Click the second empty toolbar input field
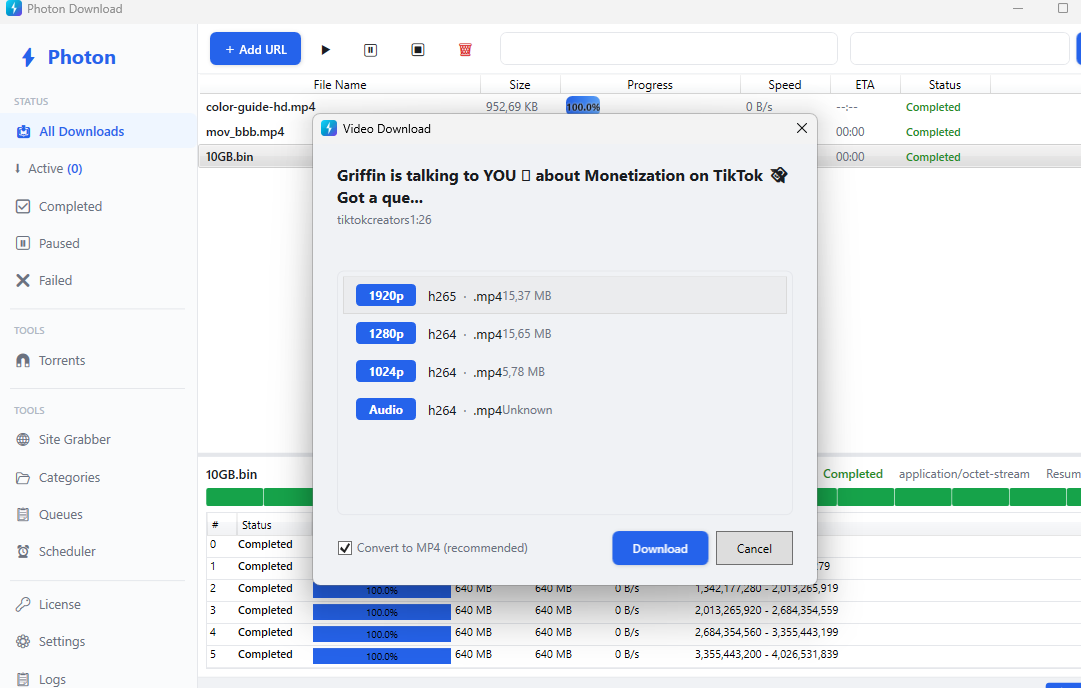Screen dimensions: 1081x688 coord(959,49)
